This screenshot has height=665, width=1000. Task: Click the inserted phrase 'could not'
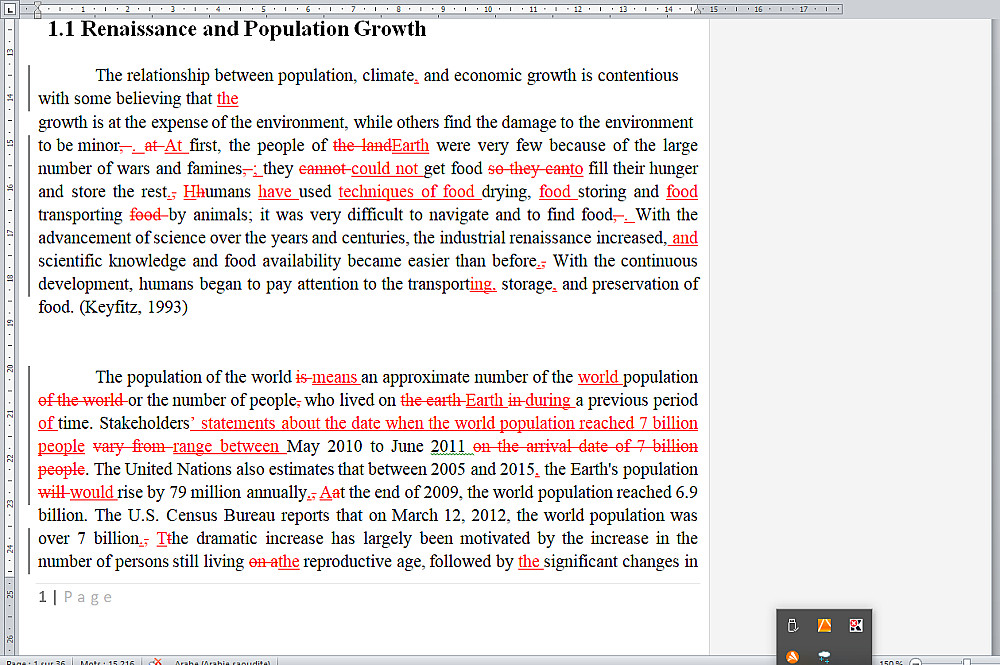click(385, 168)
